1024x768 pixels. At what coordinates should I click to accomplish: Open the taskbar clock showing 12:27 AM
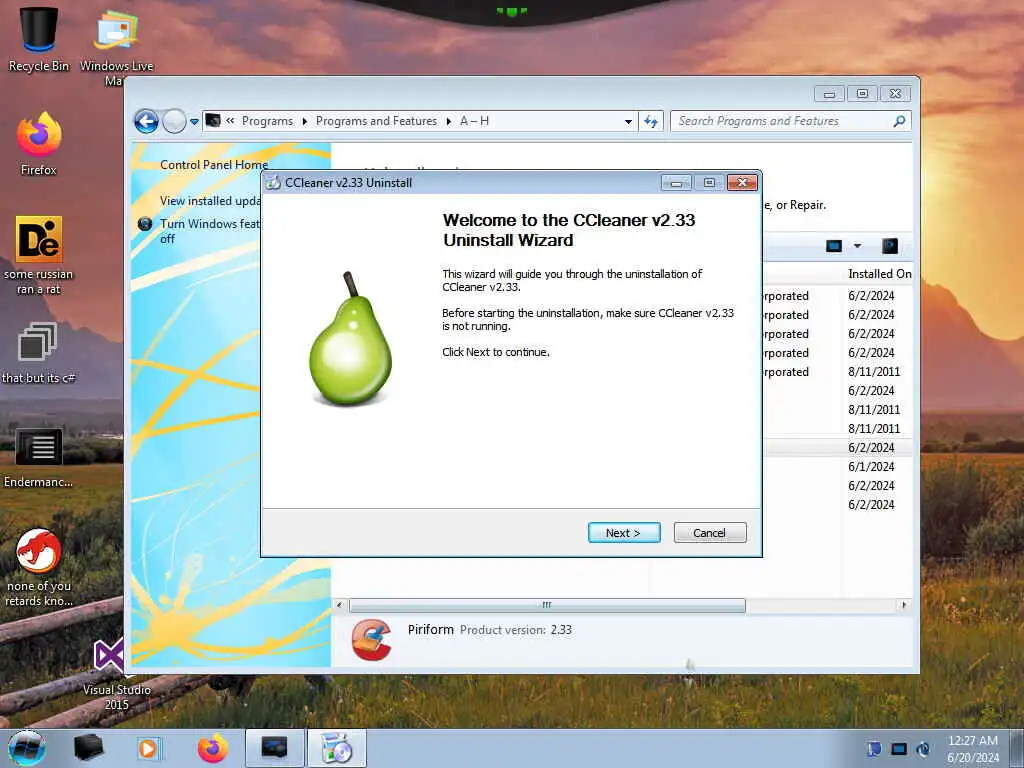972,749
